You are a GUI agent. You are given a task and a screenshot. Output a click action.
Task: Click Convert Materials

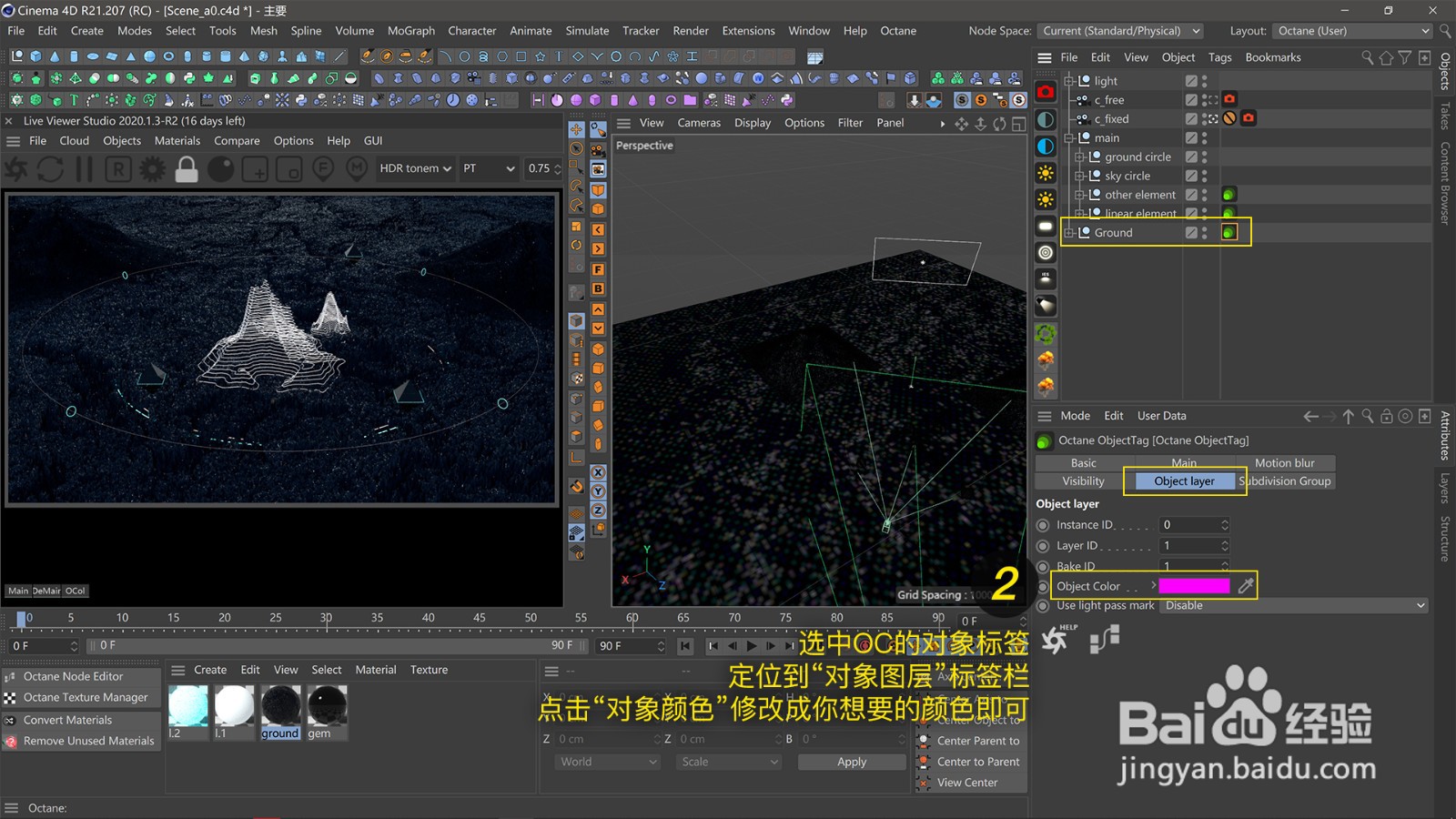pyautogui.click(x=67, y=721)
